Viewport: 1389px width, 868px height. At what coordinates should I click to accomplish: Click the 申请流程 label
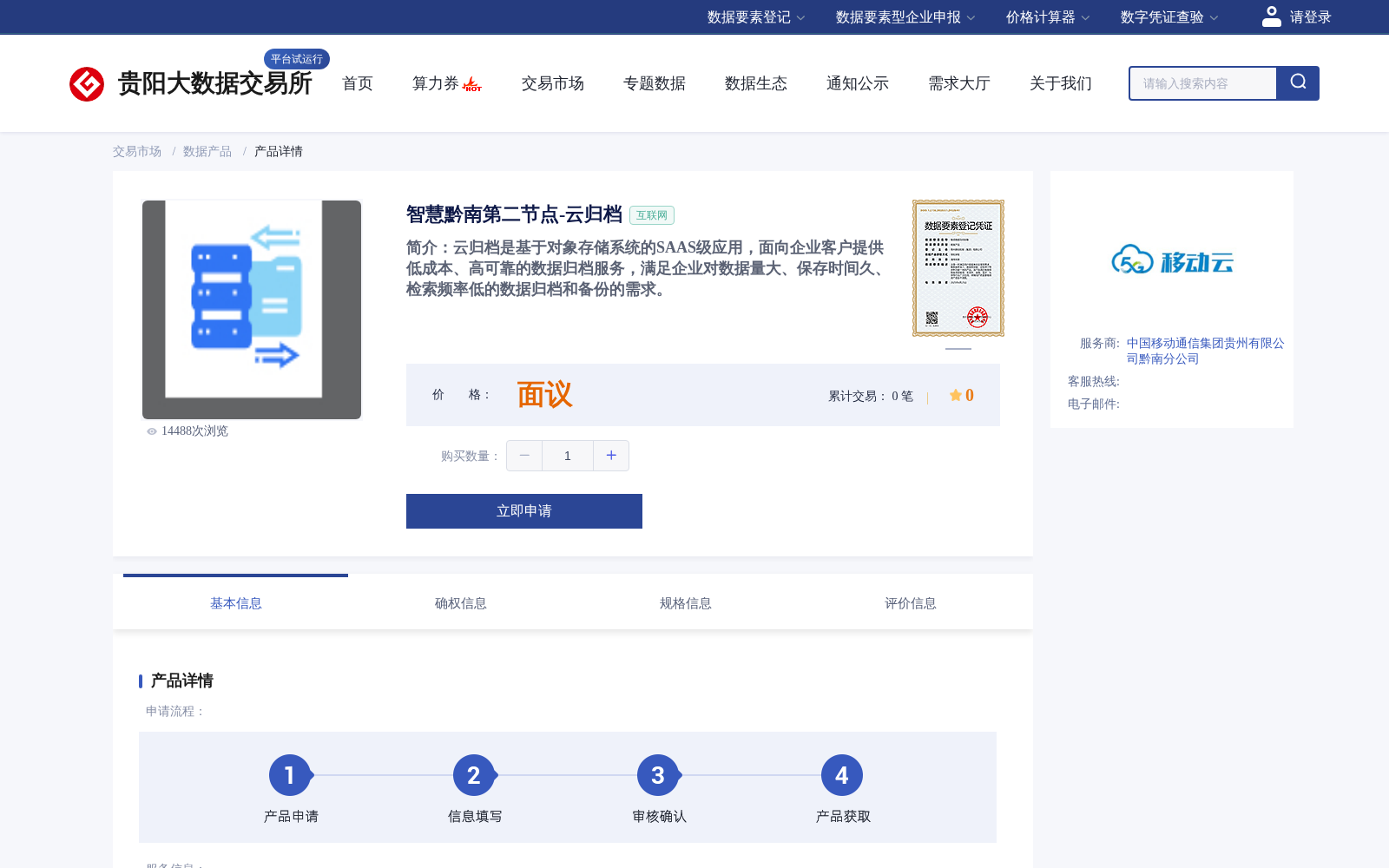click(x=175, y=712)
